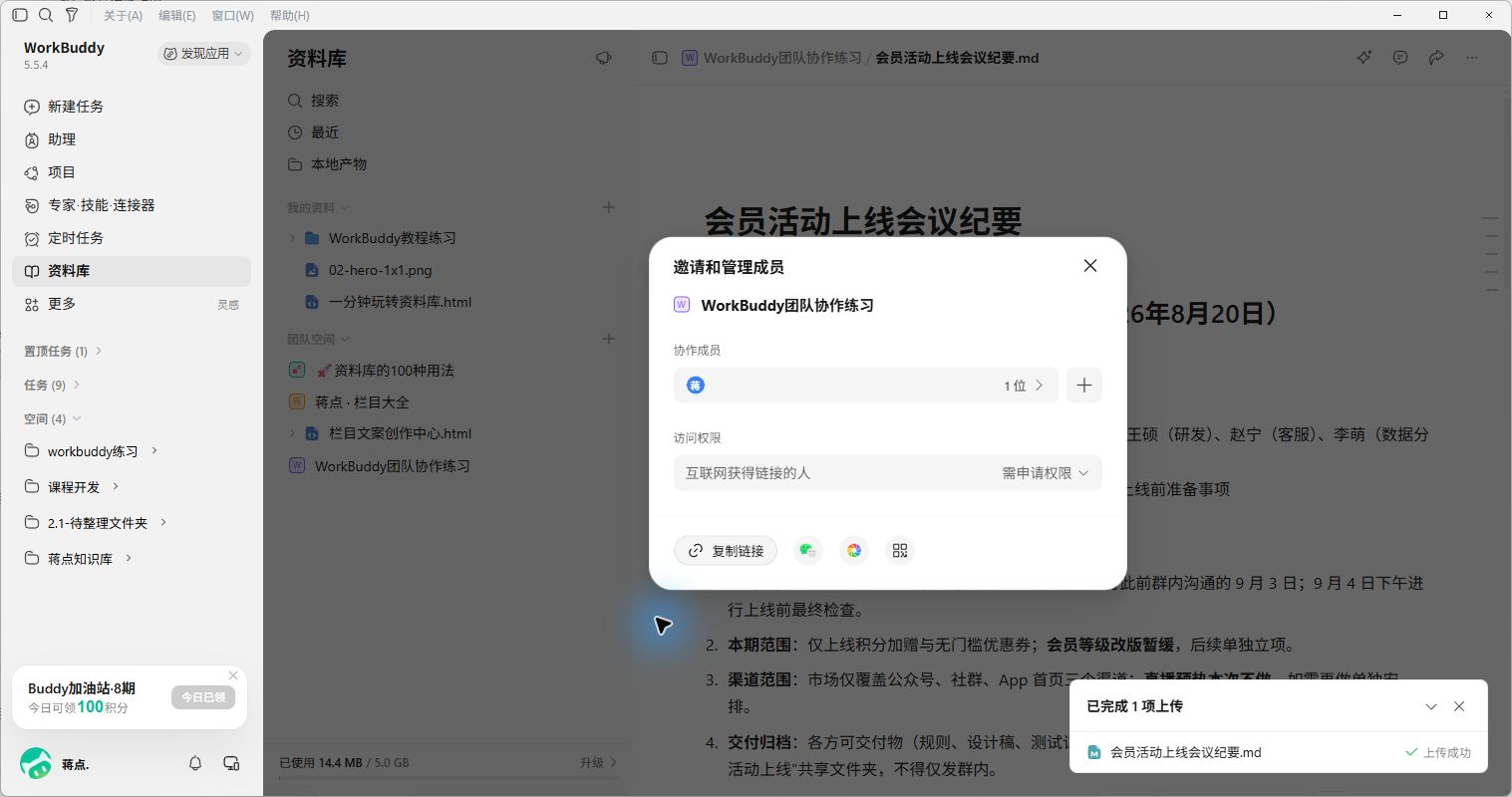1512x797 pixels.
Task: Open the 窗口(W) menu
Action: (232, 16)
